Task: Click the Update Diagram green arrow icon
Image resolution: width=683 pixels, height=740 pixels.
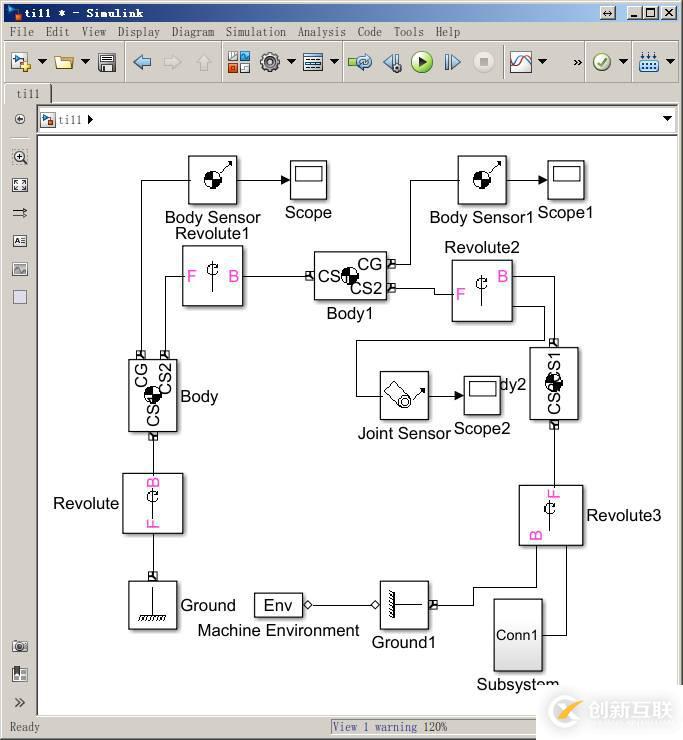Action: pos(360,62)
